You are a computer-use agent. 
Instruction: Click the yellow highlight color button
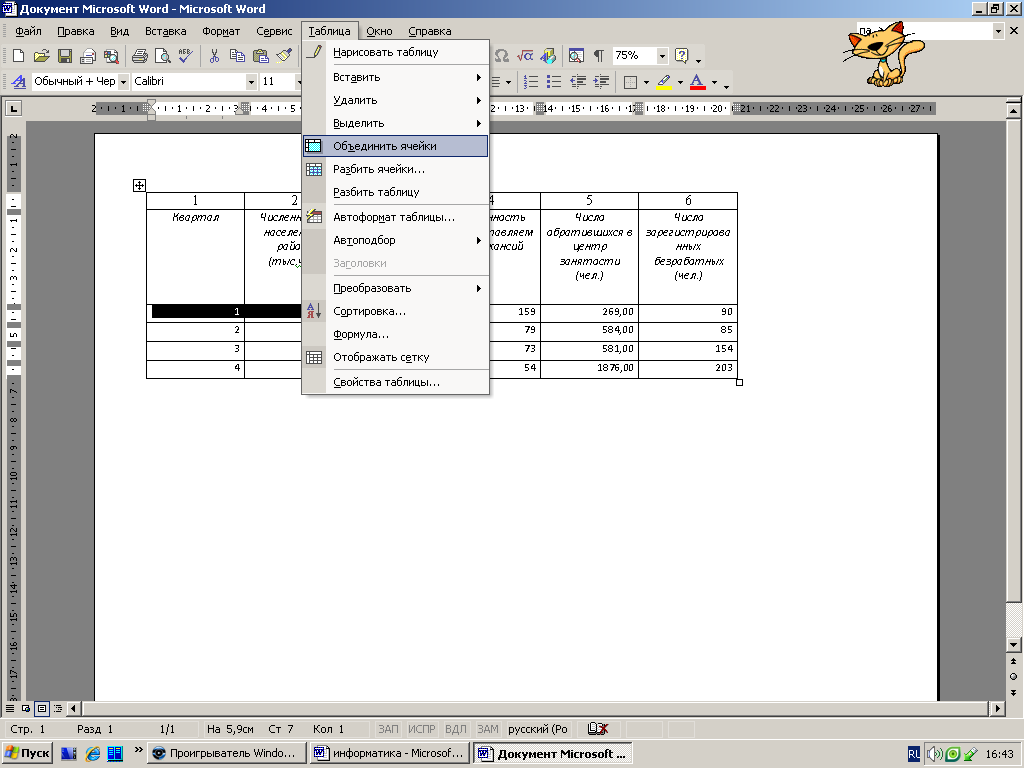pos(663,82)
